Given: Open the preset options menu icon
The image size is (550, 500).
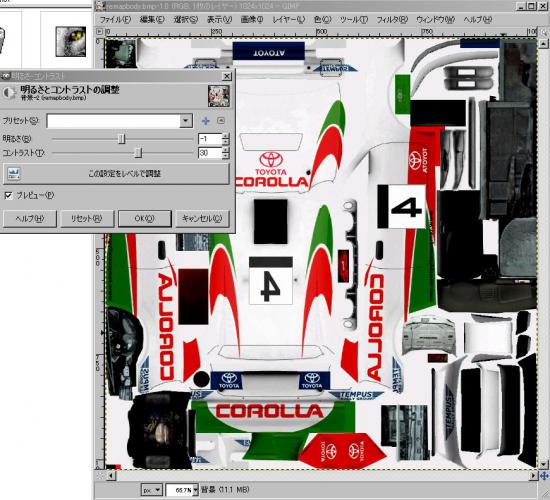Looking at the screenshot, I should point(221,121).
